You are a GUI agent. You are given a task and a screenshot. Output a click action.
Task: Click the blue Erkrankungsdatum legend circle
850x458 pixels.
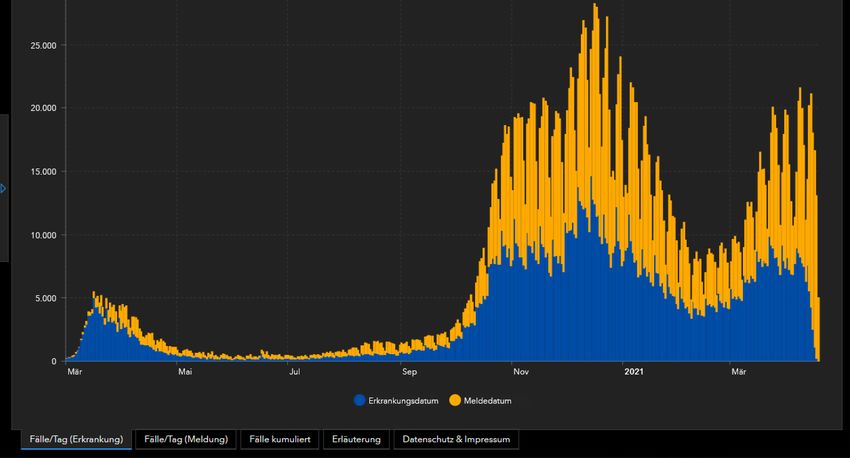pyautogui.click(x=359, y=400)
